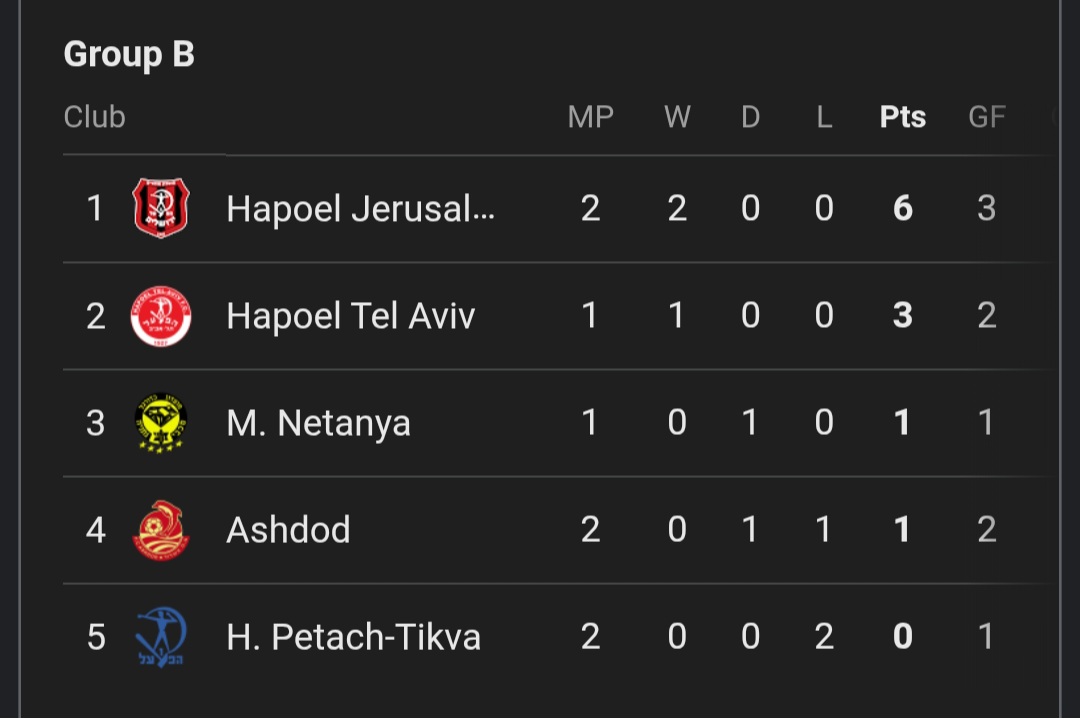
Task: Click Hapoel Jerusalem's 6 points value
Action: (902, 208)
